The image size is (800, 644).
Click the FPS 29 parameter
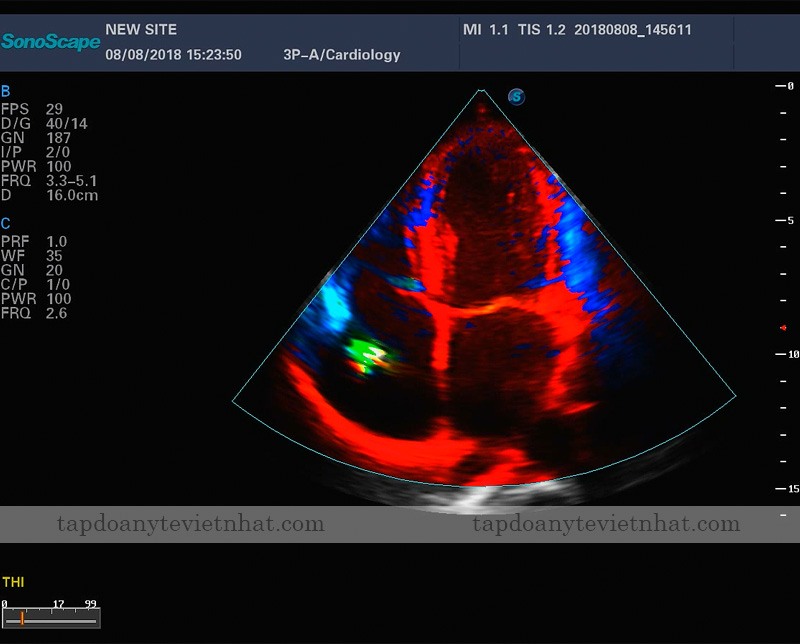32,109
